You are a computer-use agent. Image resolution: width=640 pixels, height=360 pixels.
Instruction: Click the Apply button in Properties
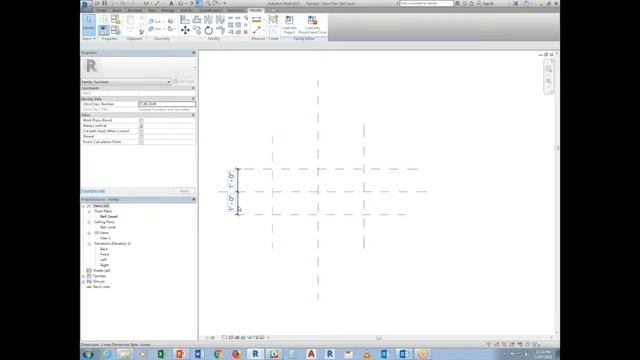[184, 191]
